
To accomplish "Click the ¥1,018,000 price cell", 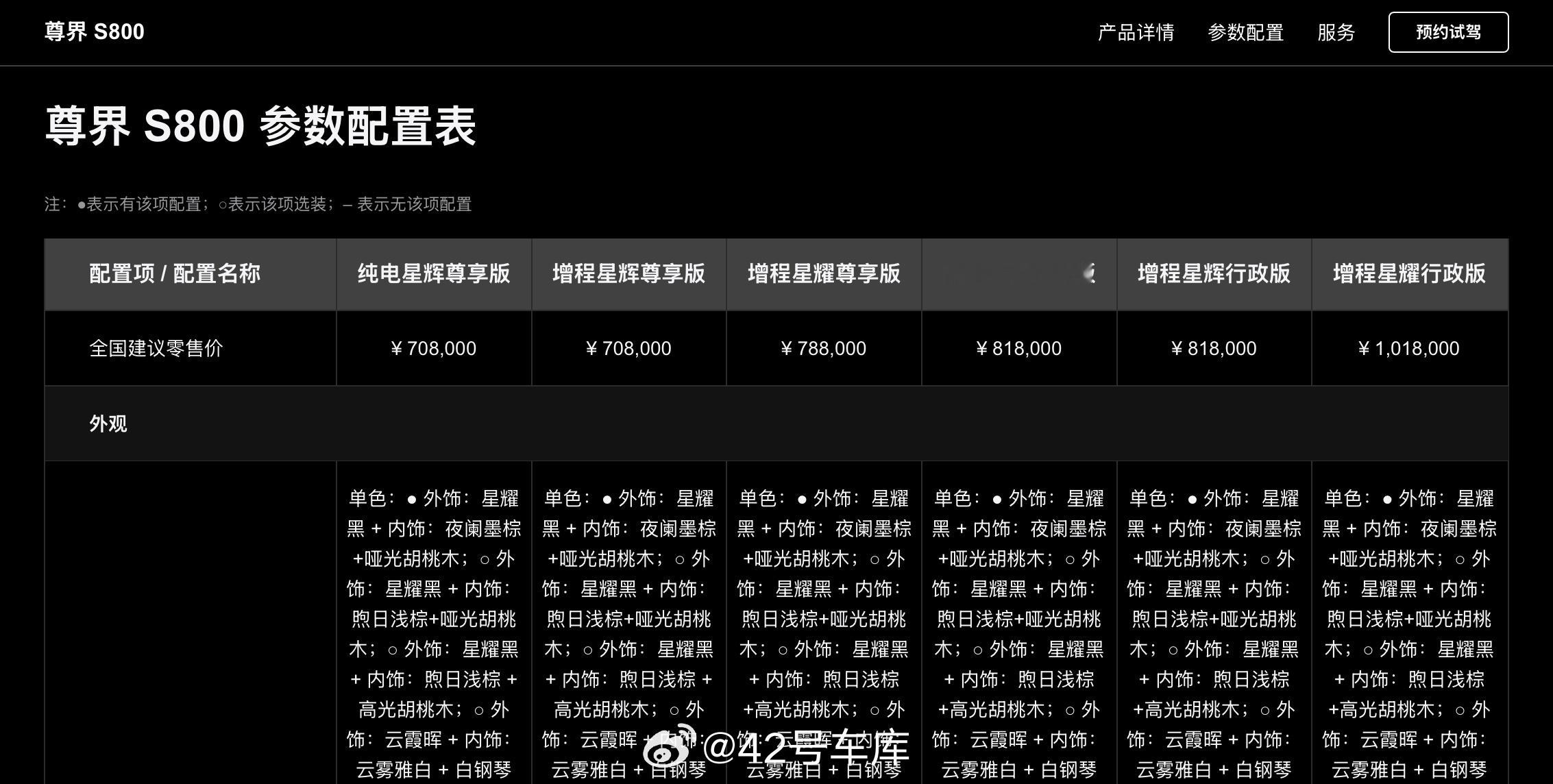I will (x=1410, y=348).
